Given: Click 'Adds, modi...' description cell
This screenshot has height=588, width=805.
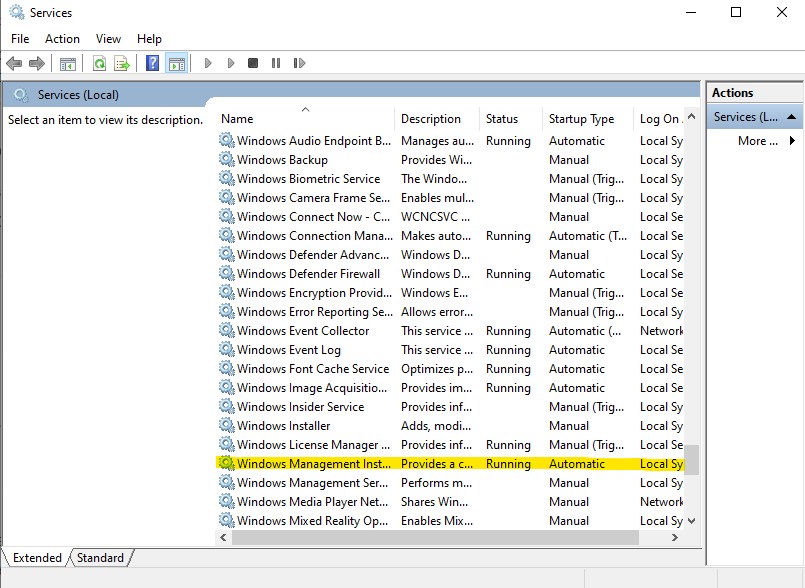Looking at the screenshot, I should (436, 426).
